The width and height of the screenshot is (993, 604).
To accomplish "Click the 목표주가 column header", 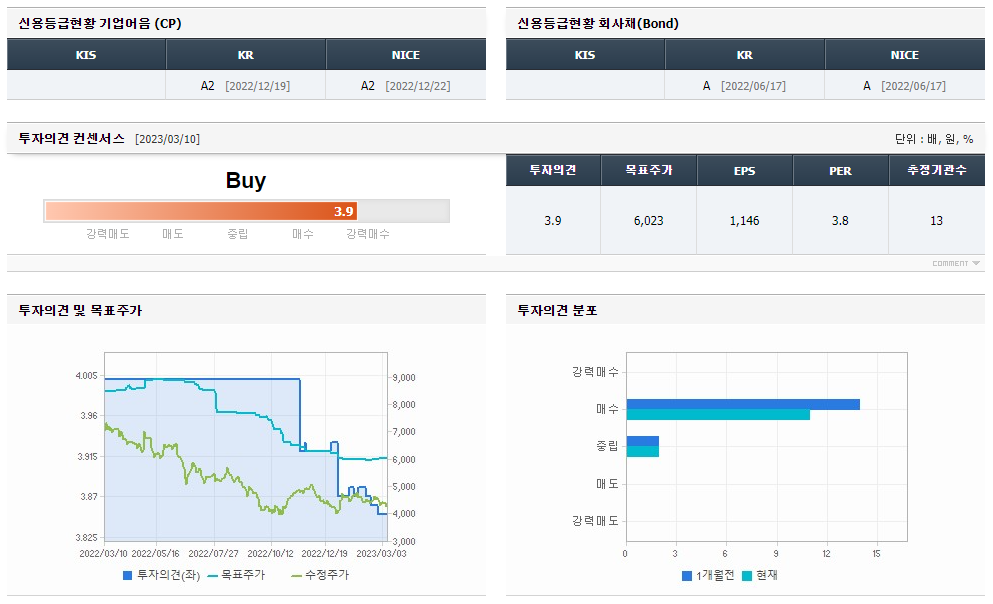I will tap(649, 170).
